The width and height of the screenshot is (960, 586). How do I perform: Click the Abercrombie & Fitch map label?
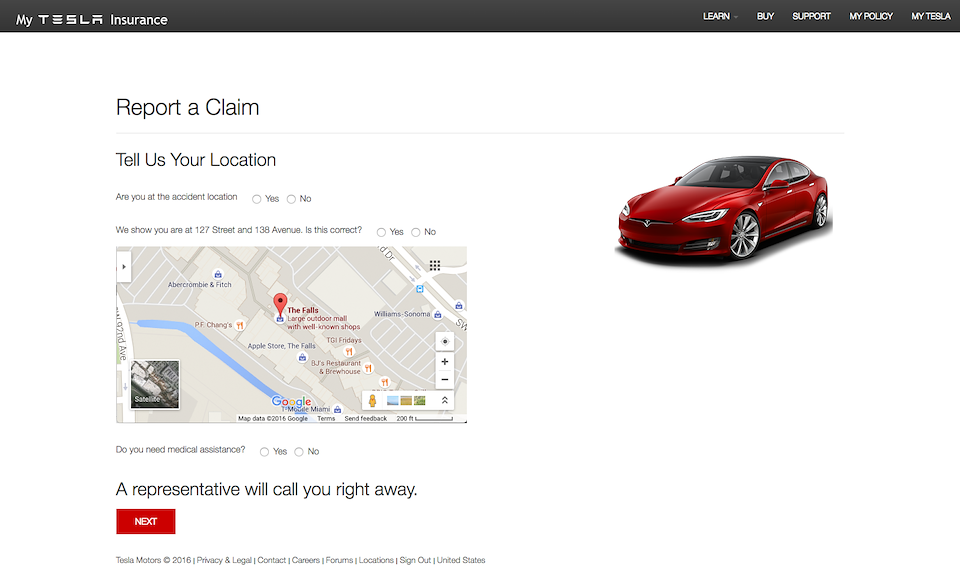pyautogui.click(x=200, y=285)
